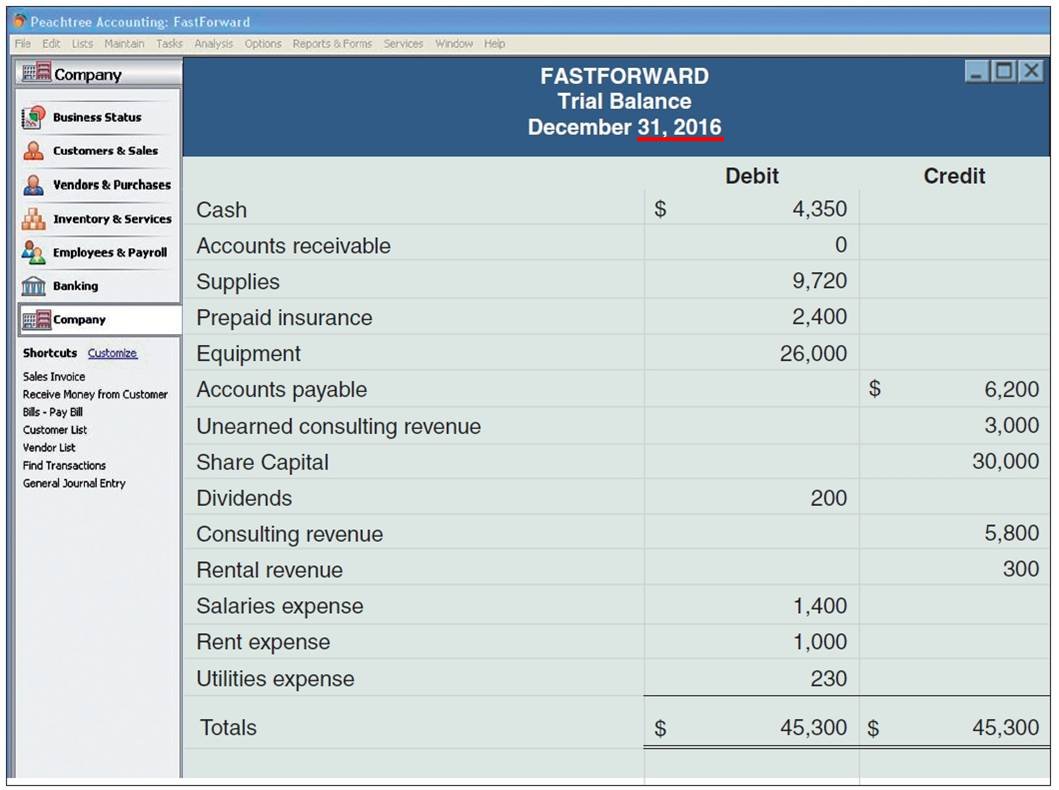
Task: Click the Employees & Payroll people icon
Action: (x=34, y=253)
